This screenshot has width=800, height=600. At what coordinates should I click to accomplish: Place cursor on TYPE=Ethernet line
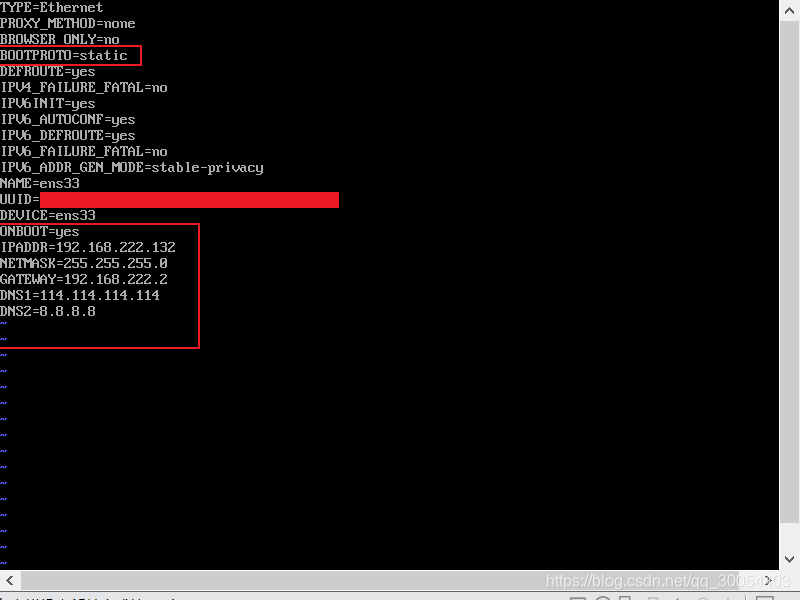coord(52,8)
